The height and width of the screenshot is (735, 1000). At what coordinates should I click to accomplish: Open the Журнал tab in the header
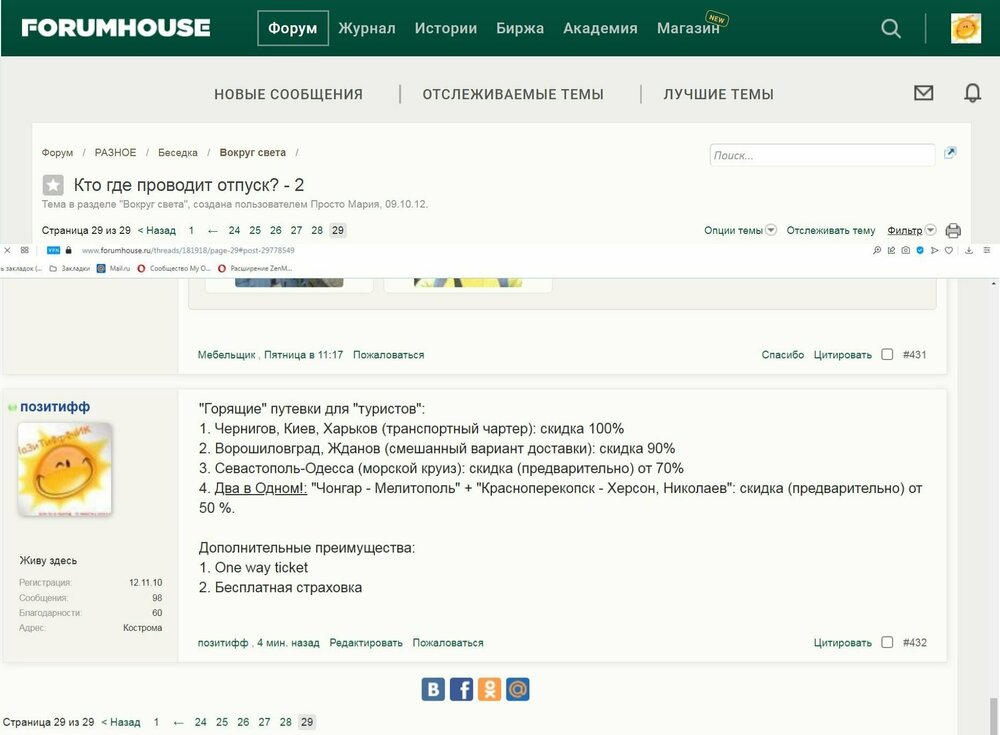(367, 28)
